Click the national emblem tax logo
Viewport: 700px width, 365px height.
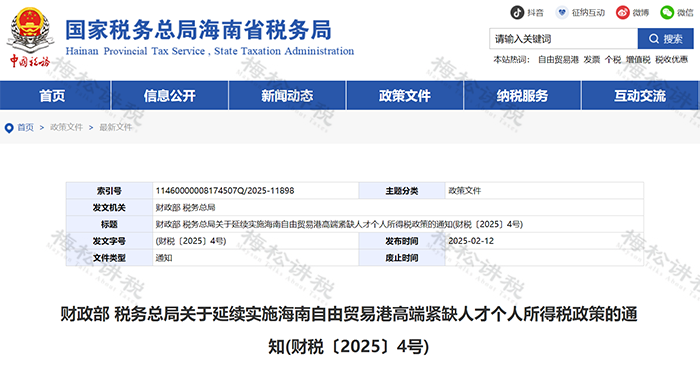tap(30, 37)
